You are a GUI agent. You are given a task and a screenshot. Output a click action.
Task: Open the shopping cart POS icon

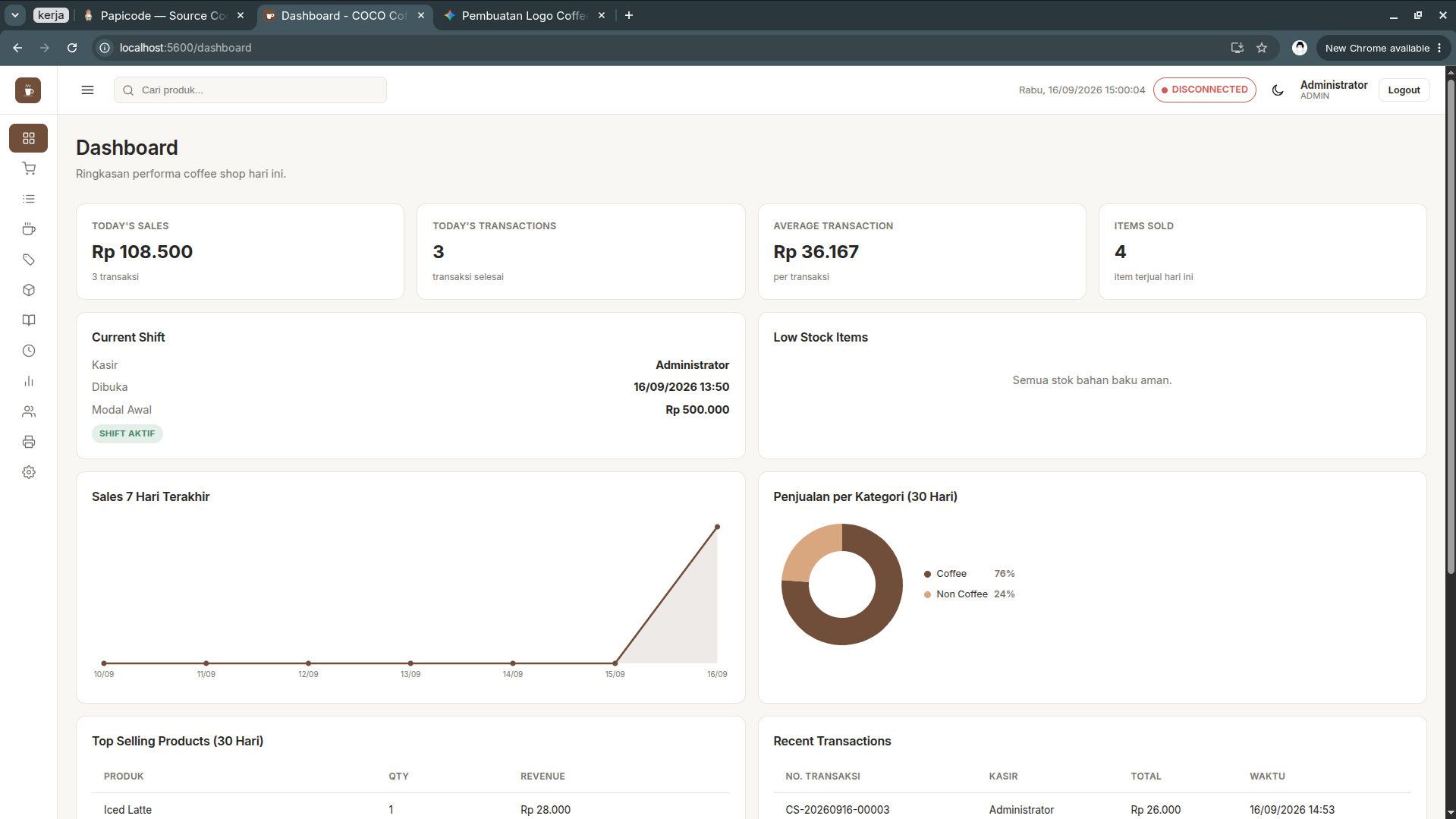coord(29,169)
